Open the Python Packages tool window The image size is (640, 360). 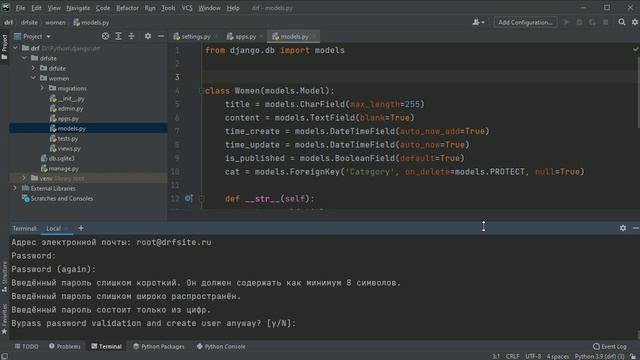159,347
